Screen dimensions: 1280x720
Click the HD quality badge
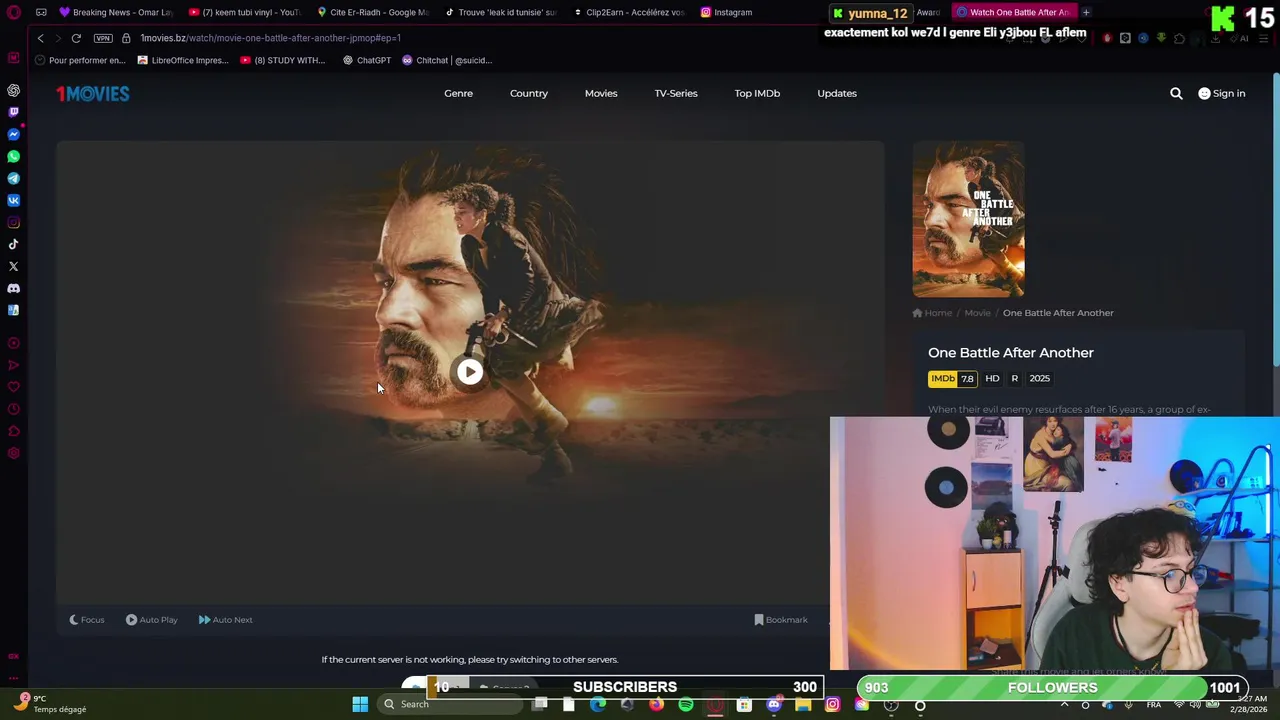tap(992, 378)
